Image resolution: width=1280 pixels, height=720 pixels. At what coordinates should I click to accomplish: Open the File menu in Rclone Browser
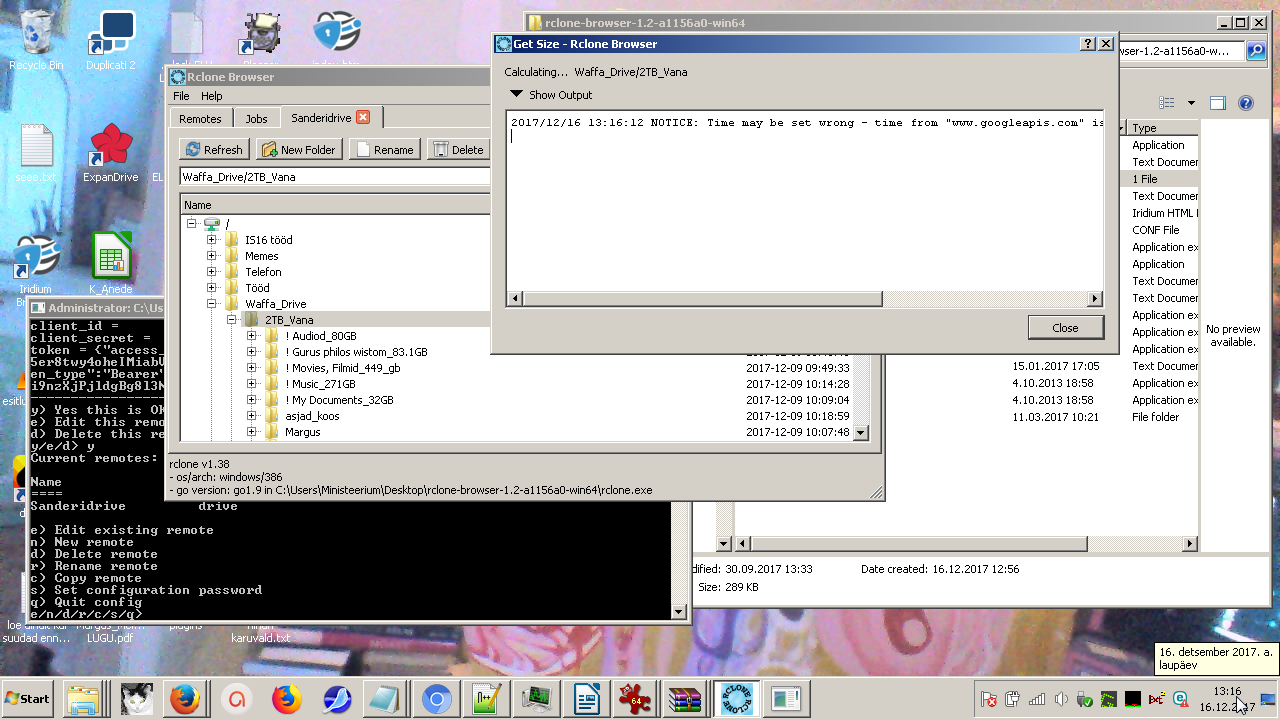(181, 96)
